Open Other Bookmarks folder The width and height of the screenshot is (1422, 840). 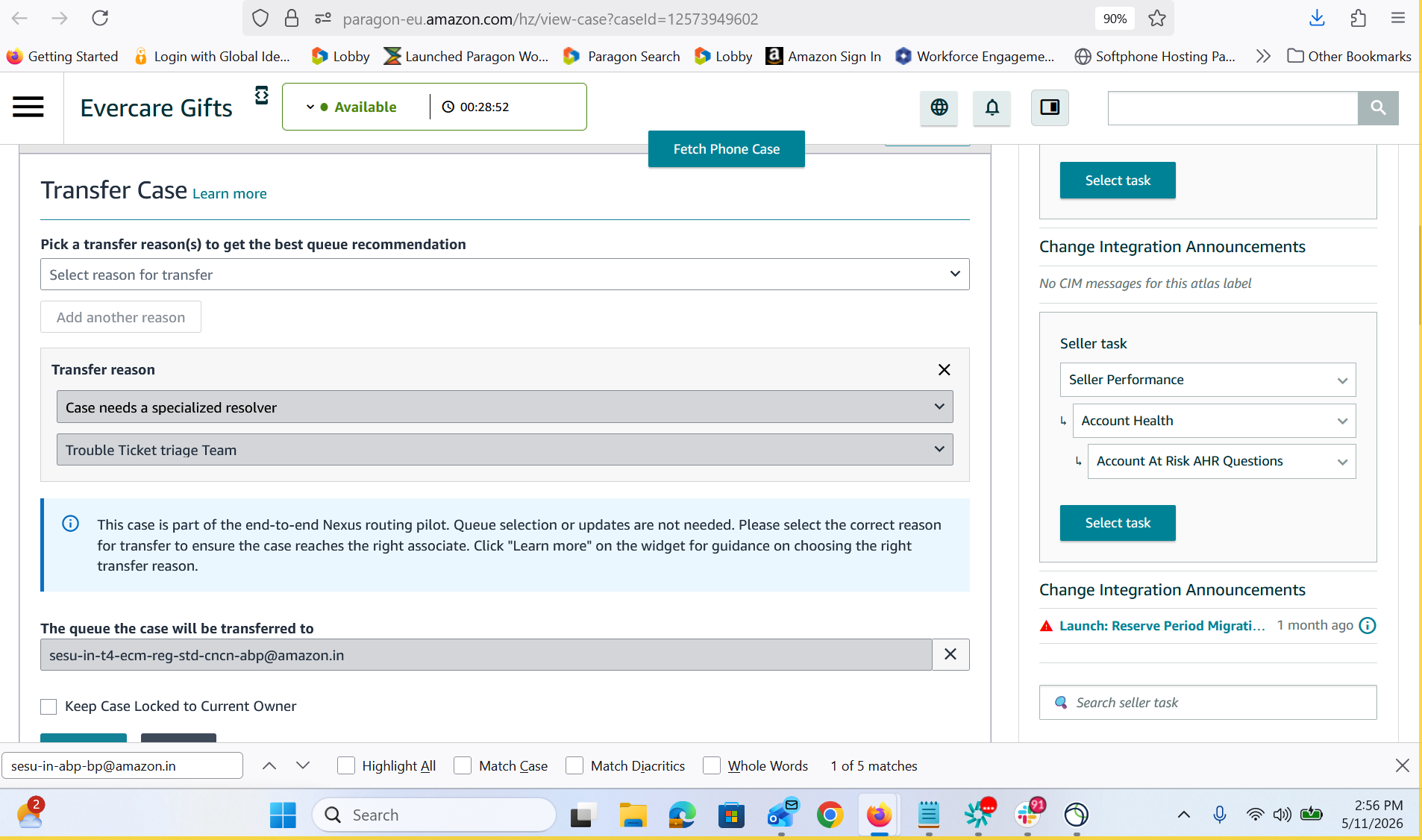[x=1349, y=56]
